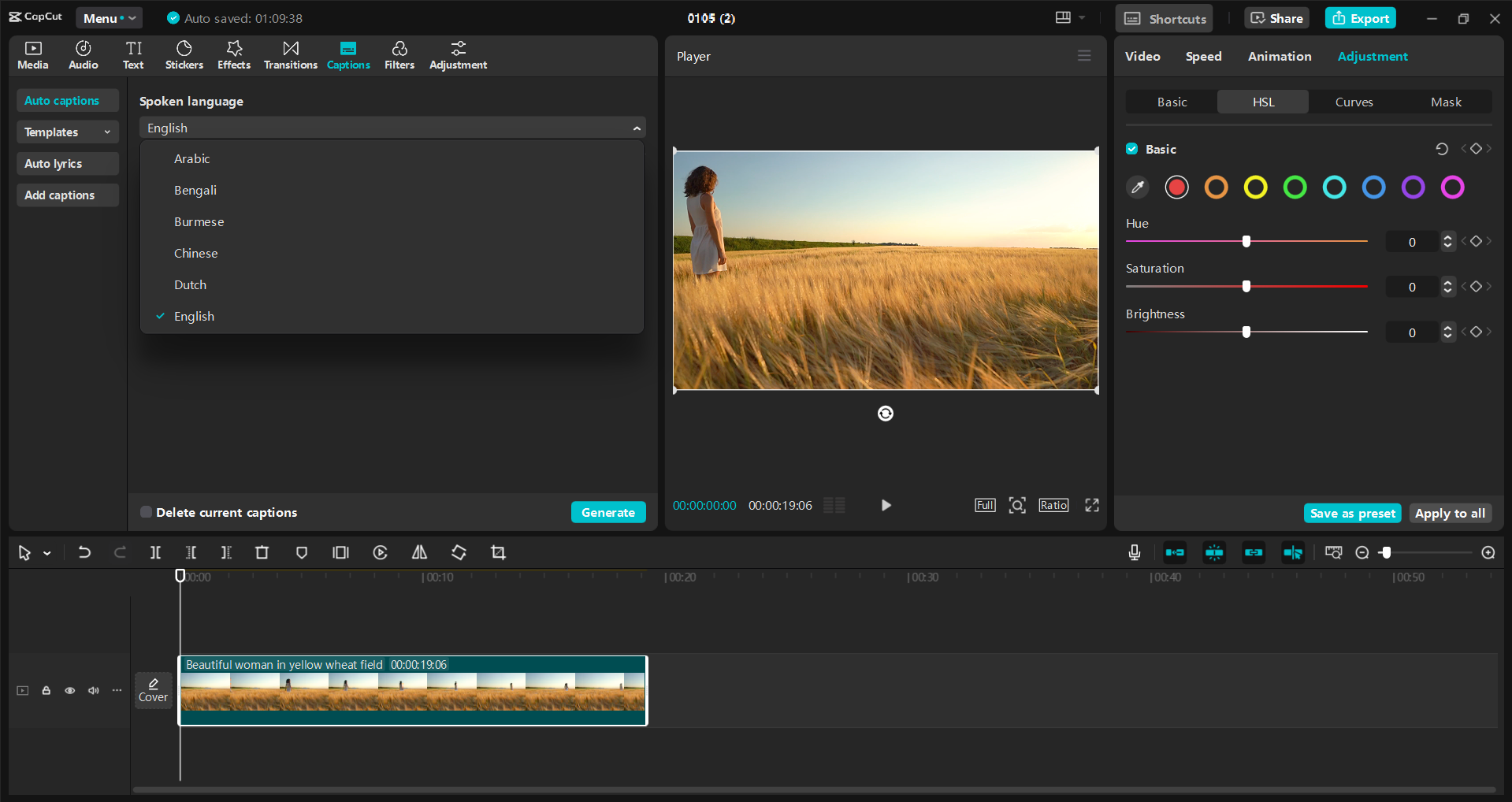Image resolution: width=1512 pixels, height=802 pixels.
Task: Click the Generate button for captions
Action: 607,512
